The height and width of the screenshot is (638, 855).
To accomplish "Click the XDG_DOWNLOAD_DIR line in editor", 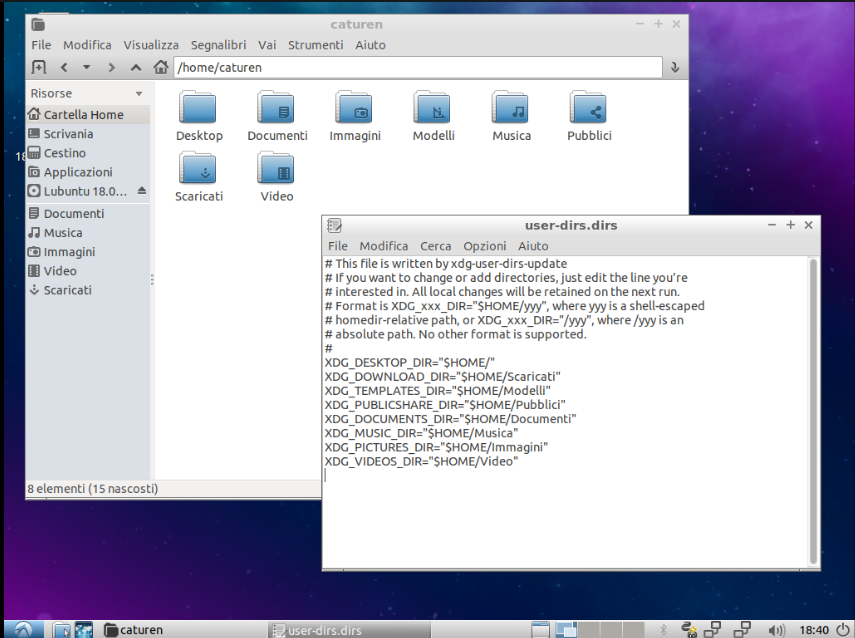I will pyautogui.click(x=442, y=377).
